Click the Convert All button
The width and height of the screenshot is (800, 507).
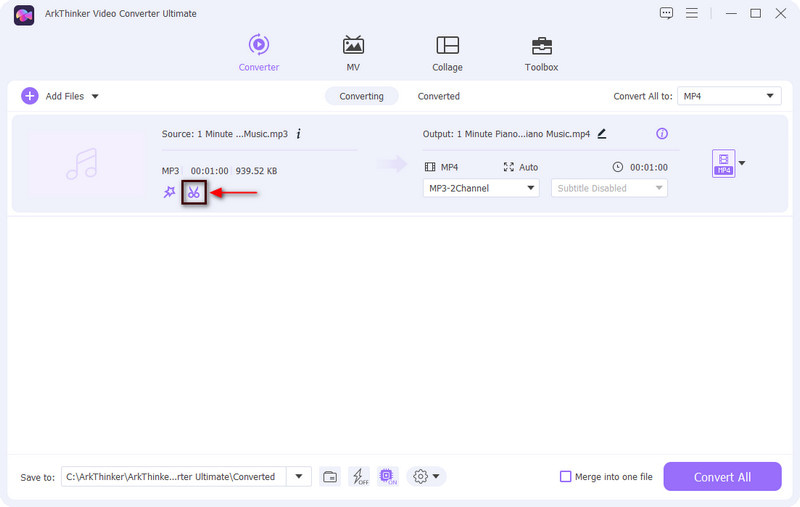click(722, 476)
